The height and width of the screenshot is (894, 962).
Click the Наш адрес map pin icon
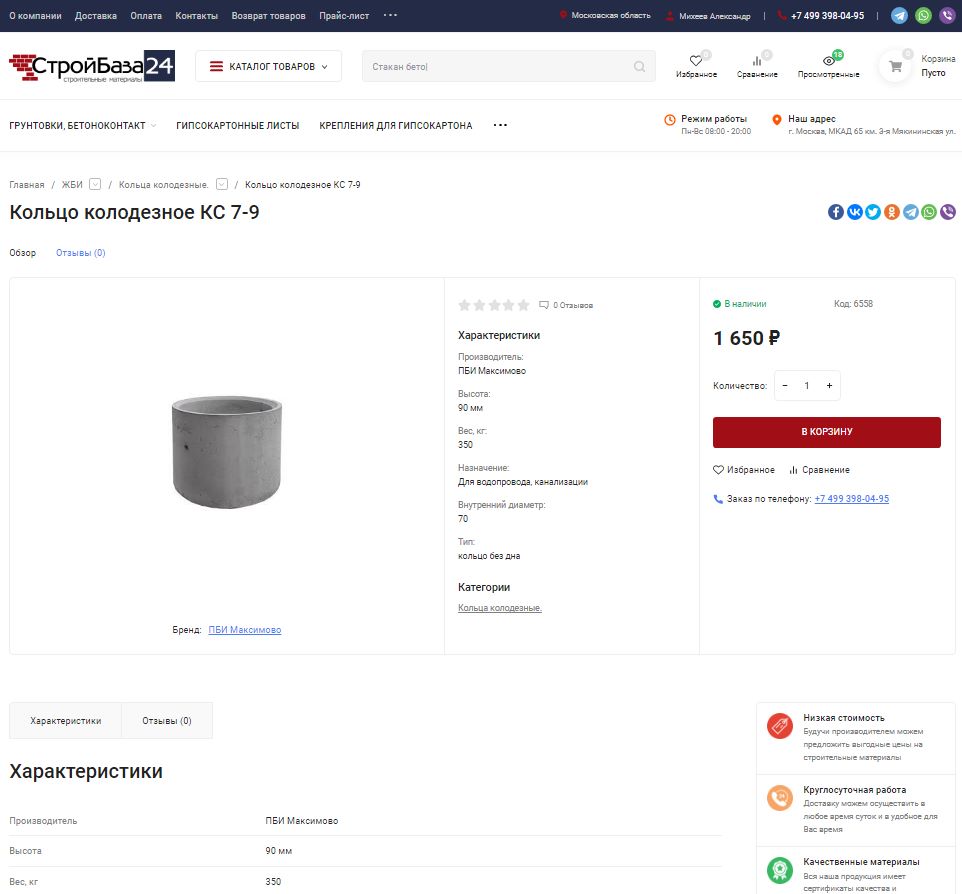click(777, 120)
